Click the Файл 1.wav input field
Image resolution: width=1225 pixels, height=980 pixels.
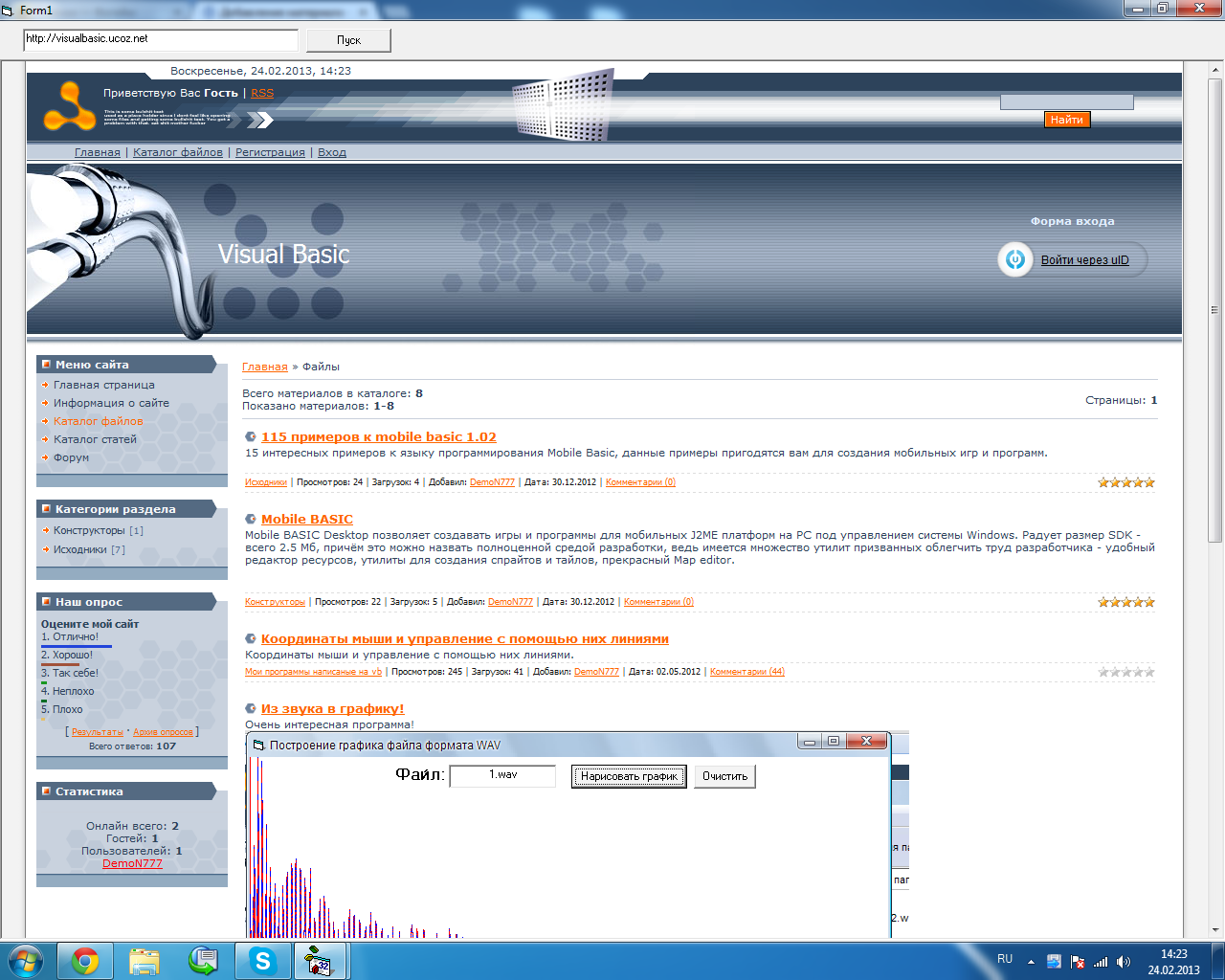tap(502, 775)
